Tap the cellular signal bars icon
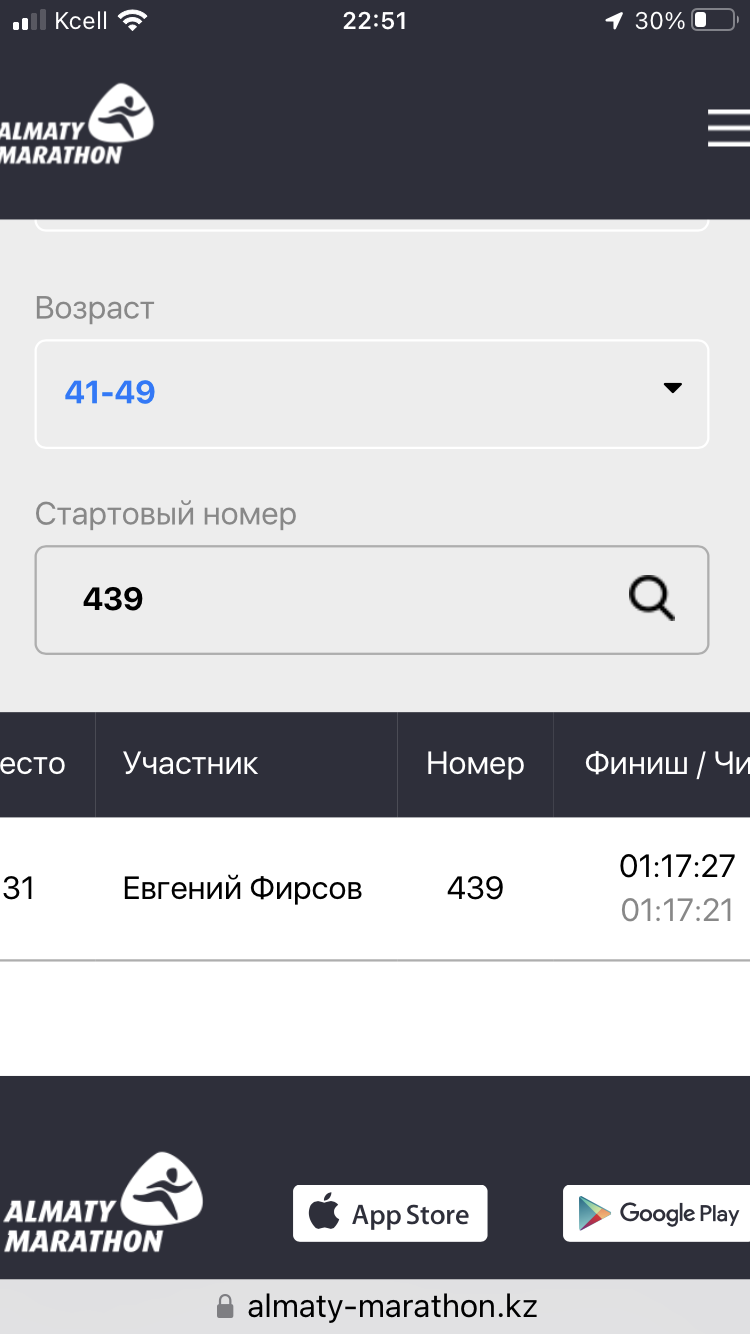 click(x=29, y=21)
